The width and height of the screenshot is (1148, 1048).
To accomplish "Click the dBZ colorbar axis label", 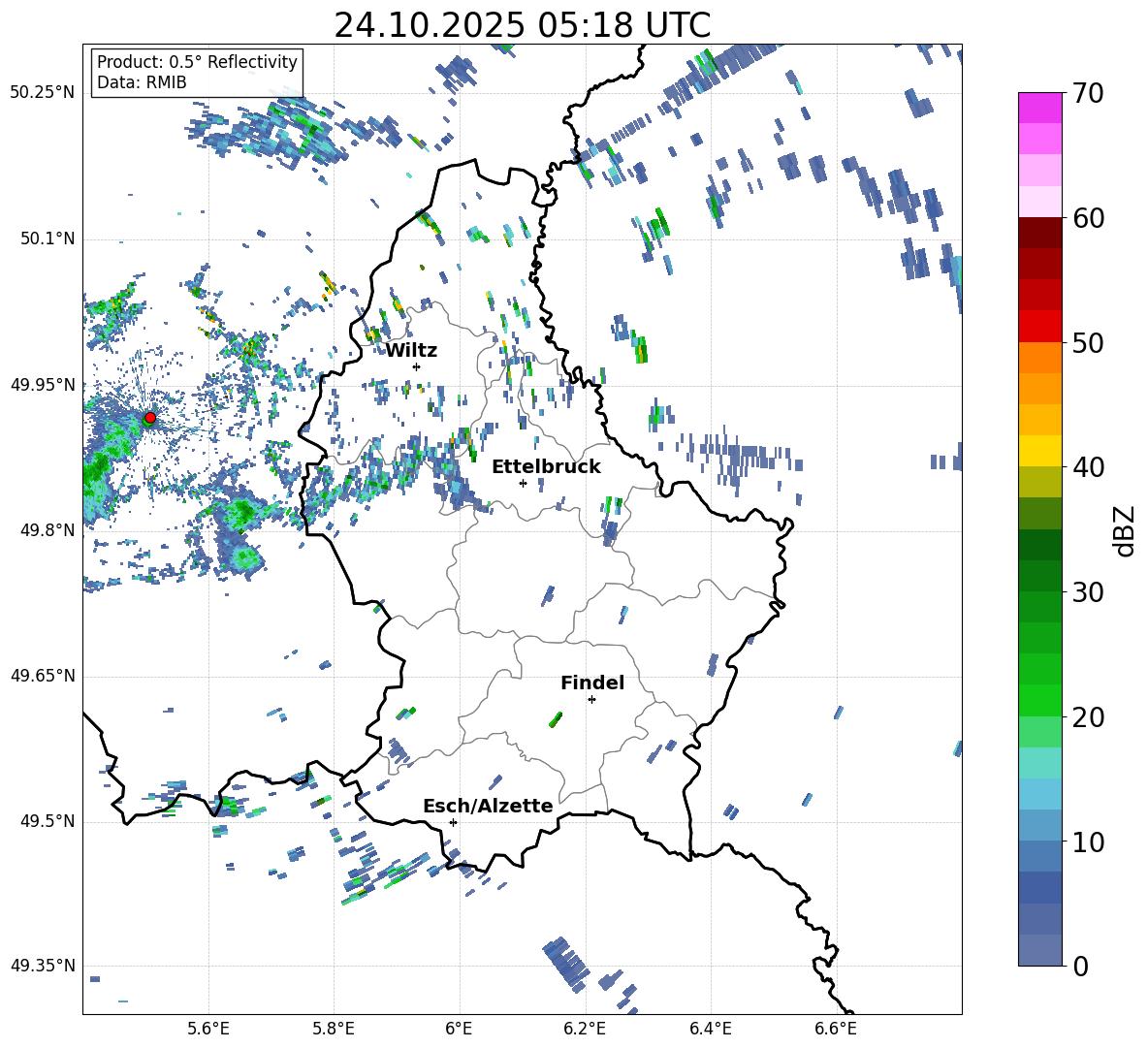I will (x=1126, y=530).
